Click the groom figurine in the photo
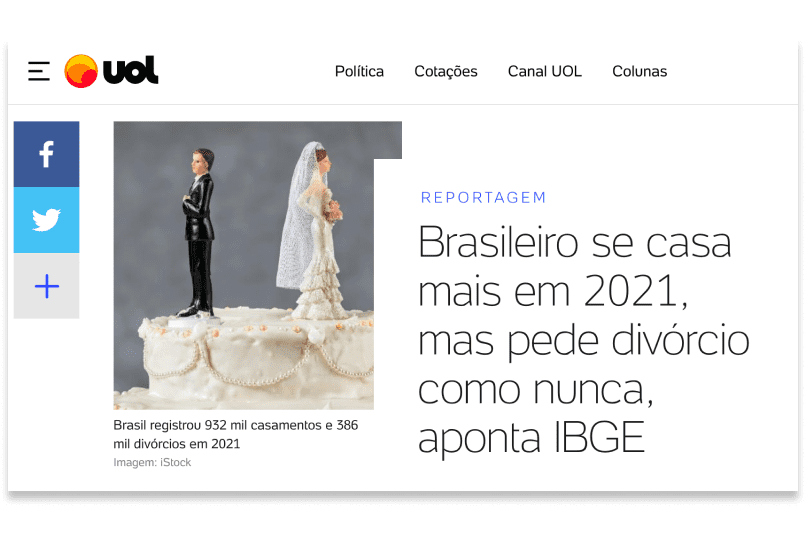 199,234
